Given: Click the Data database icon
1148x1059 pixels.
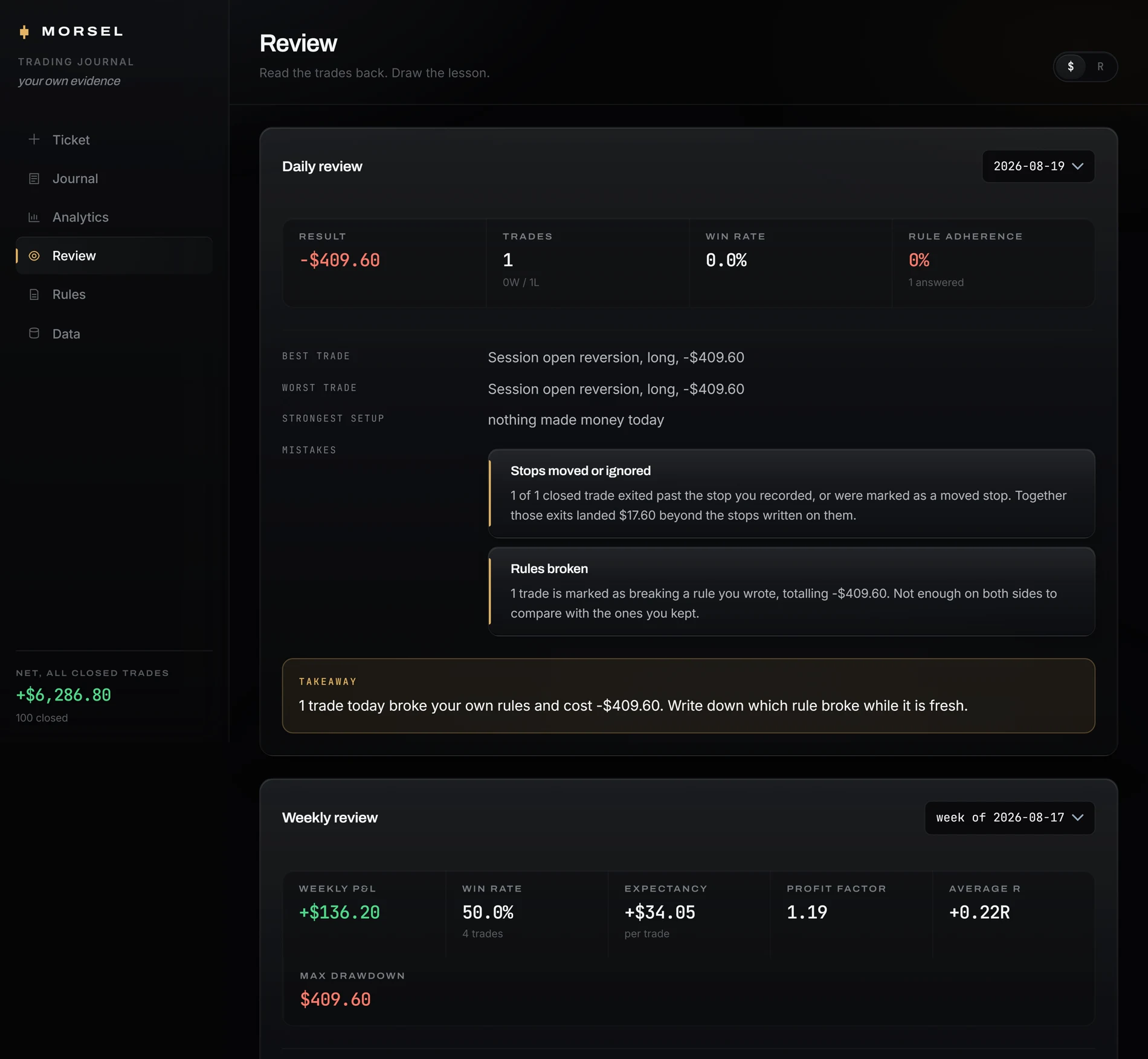Looking at the screenshot, I should click(34, 333).
